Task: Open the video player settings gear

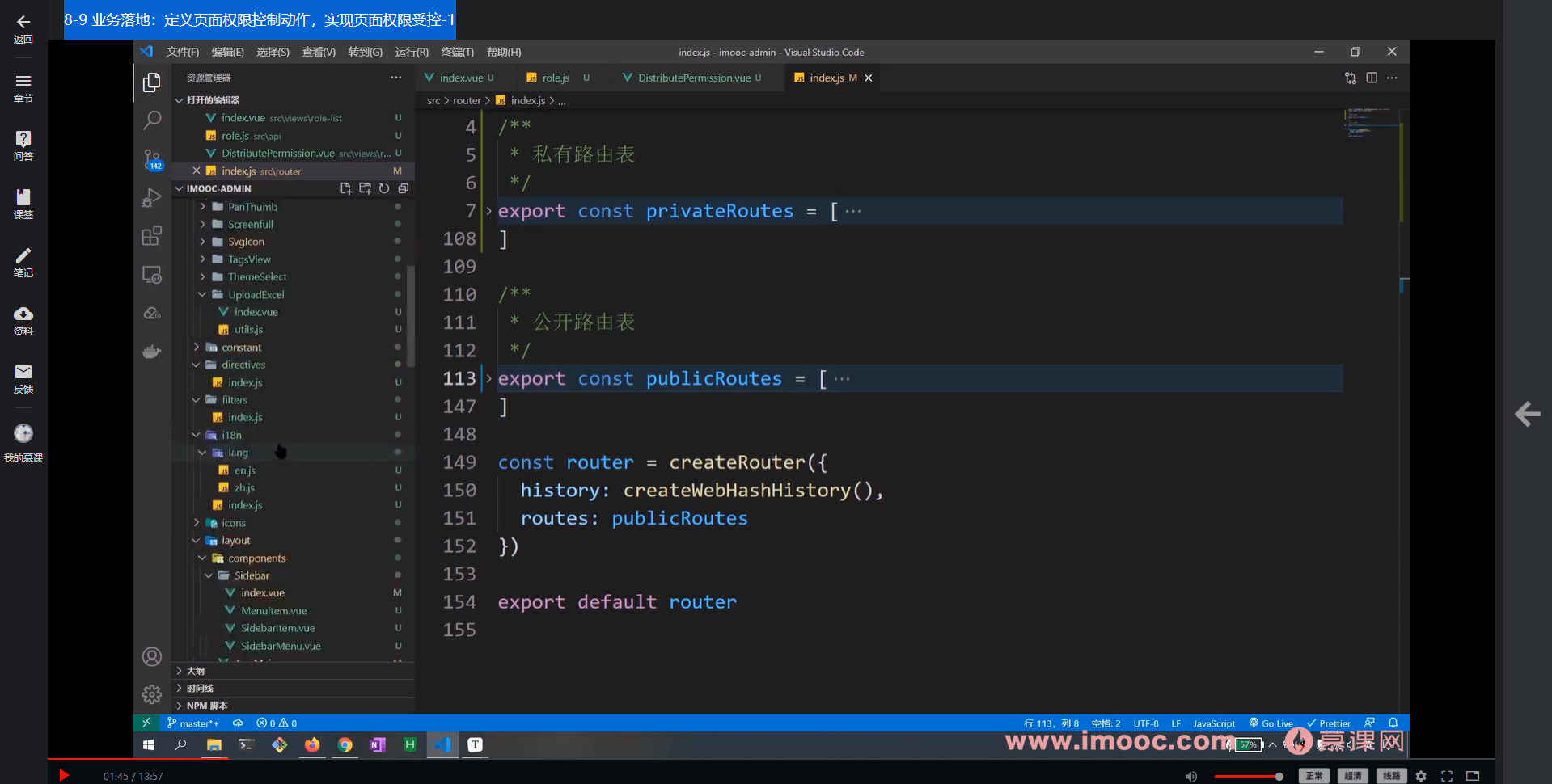Action: pos(1421,776)
